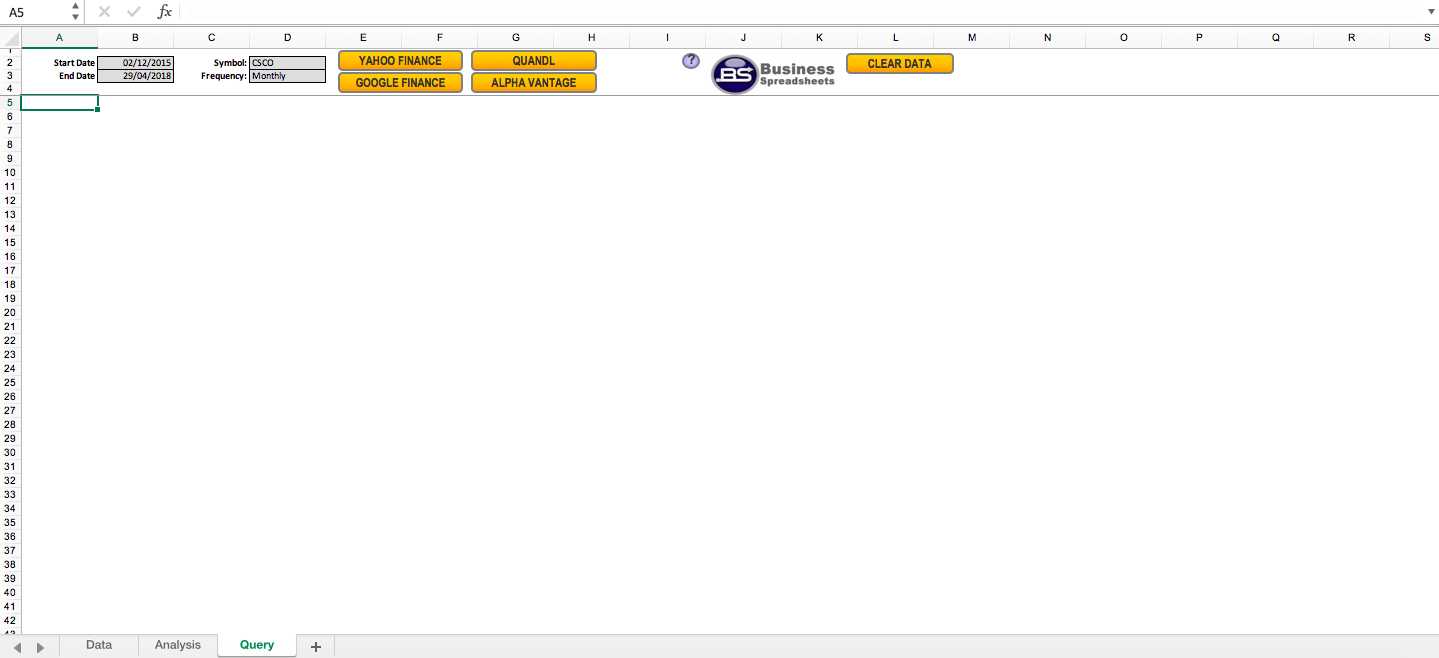Click the GOOGLE FINANCE button

[x=400, y=83]
